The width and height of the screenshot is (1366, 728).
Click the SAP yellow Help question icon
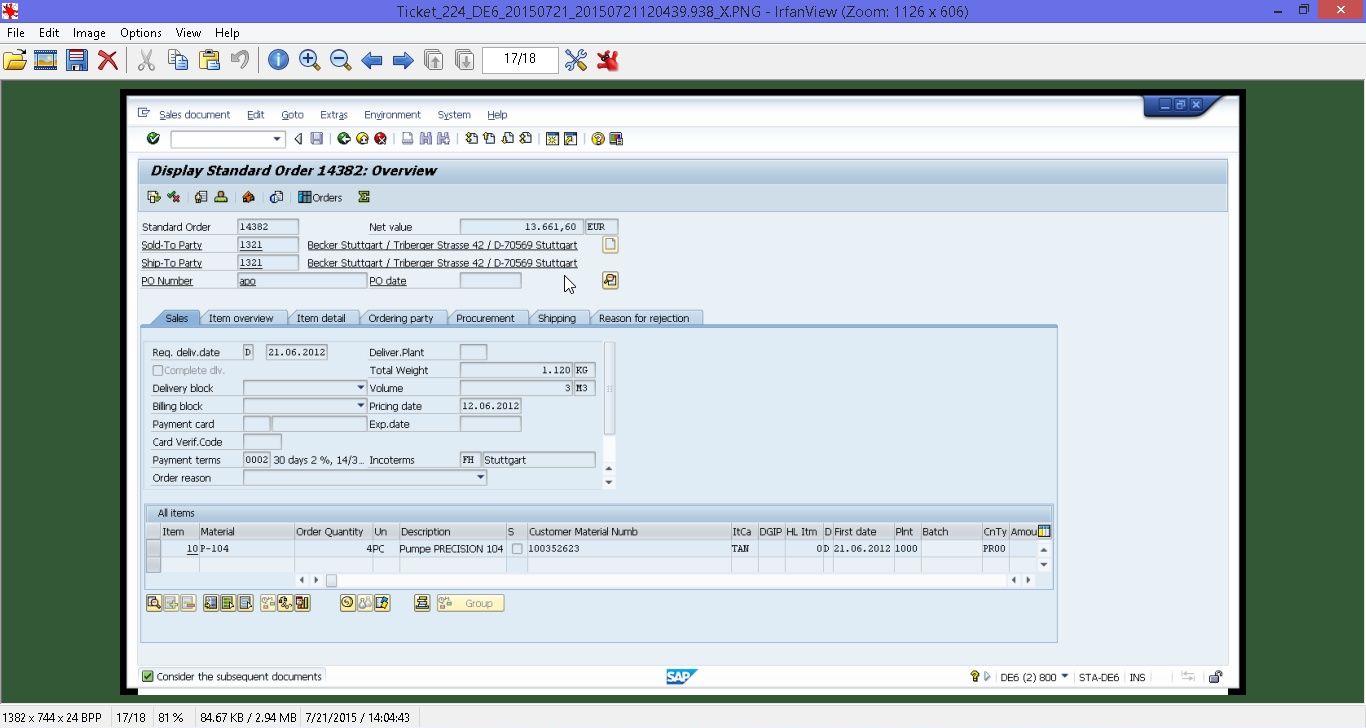598,139
